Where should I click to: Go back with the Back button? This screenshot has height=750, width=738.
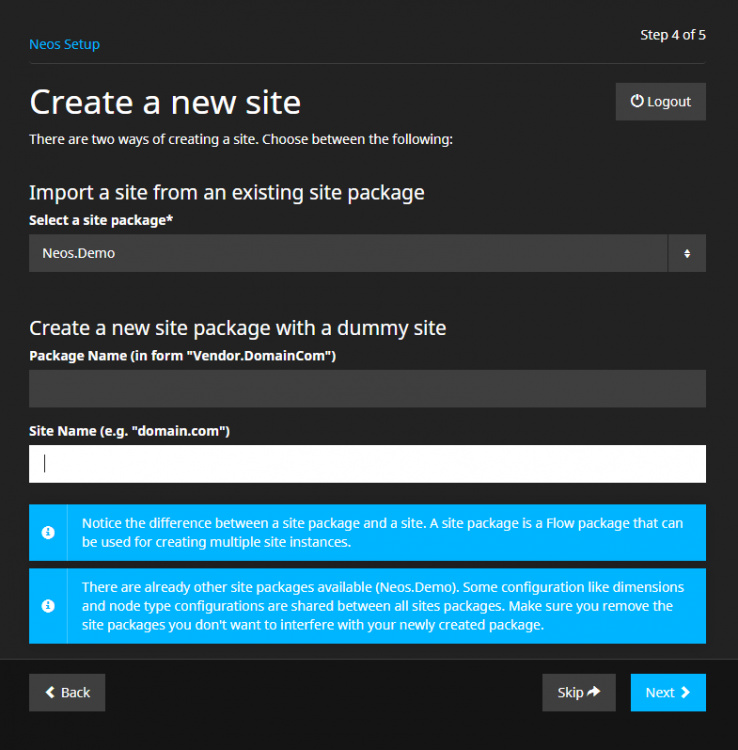point(67,693)
